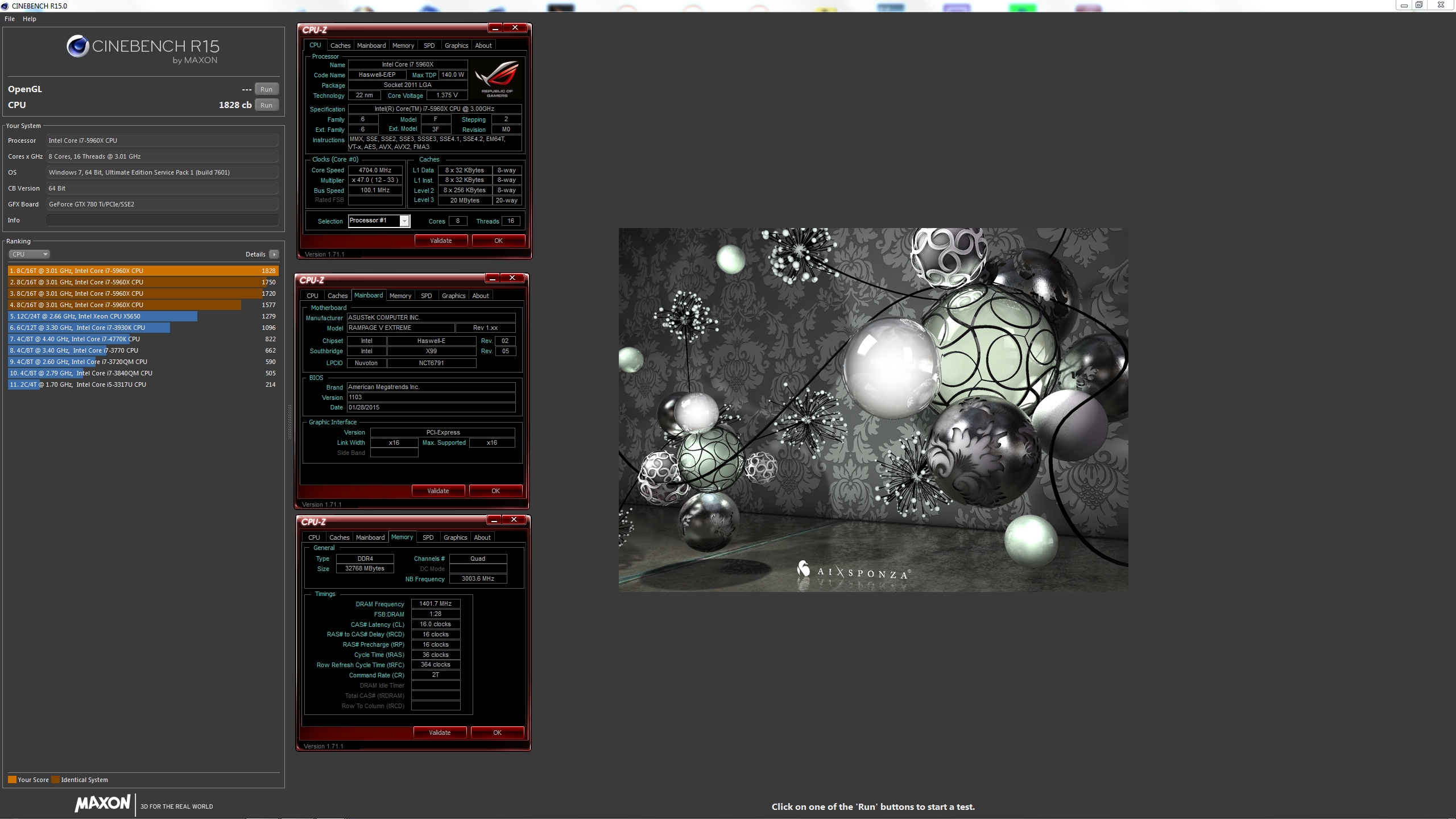The height and width of the screenshot is (819, 1456).
Task: Minimize the top CPU-Z window
Action: click(495, 27)
